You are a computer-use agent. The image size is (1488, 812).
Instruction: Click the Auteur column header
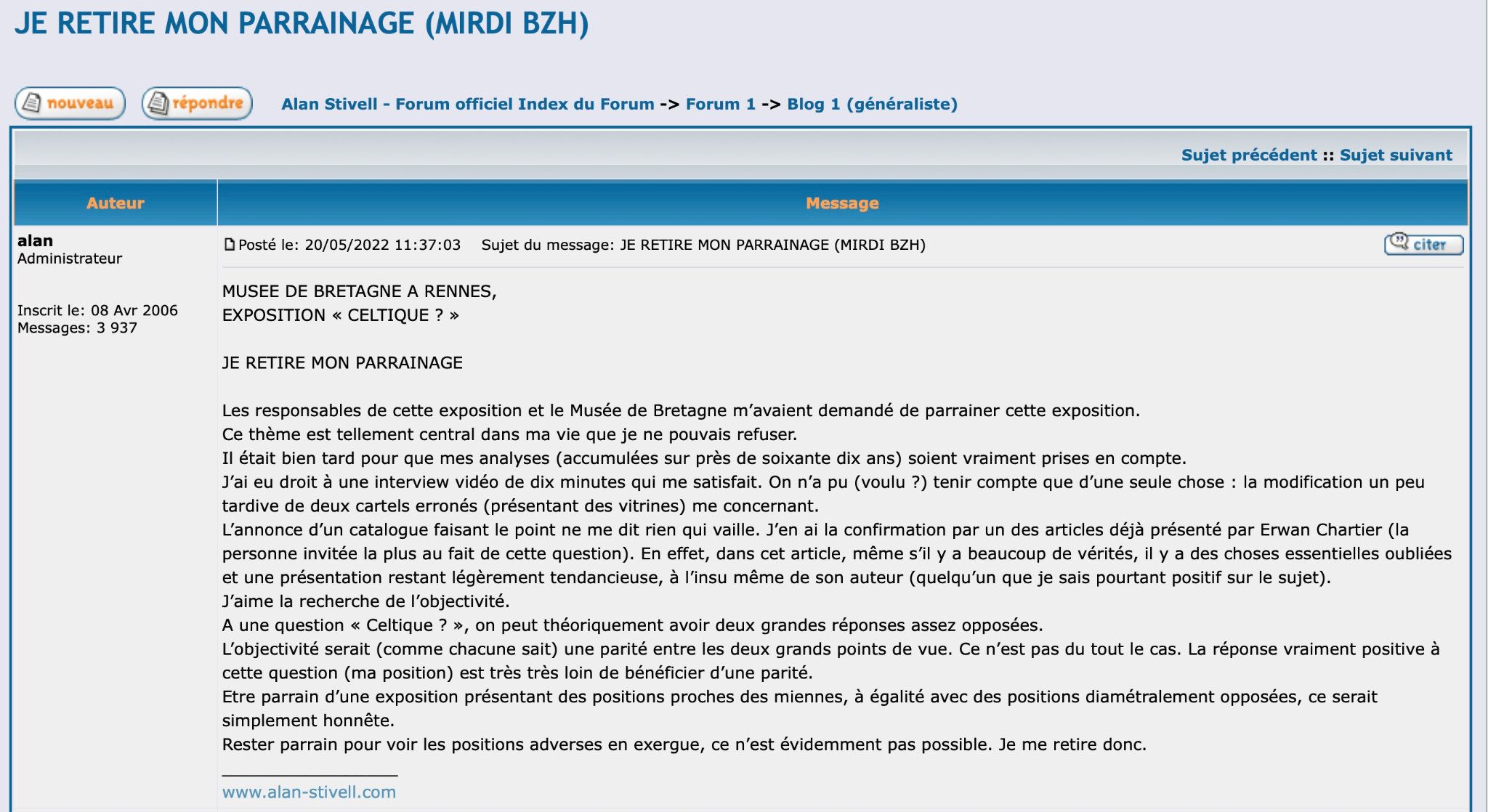[116, 203]
